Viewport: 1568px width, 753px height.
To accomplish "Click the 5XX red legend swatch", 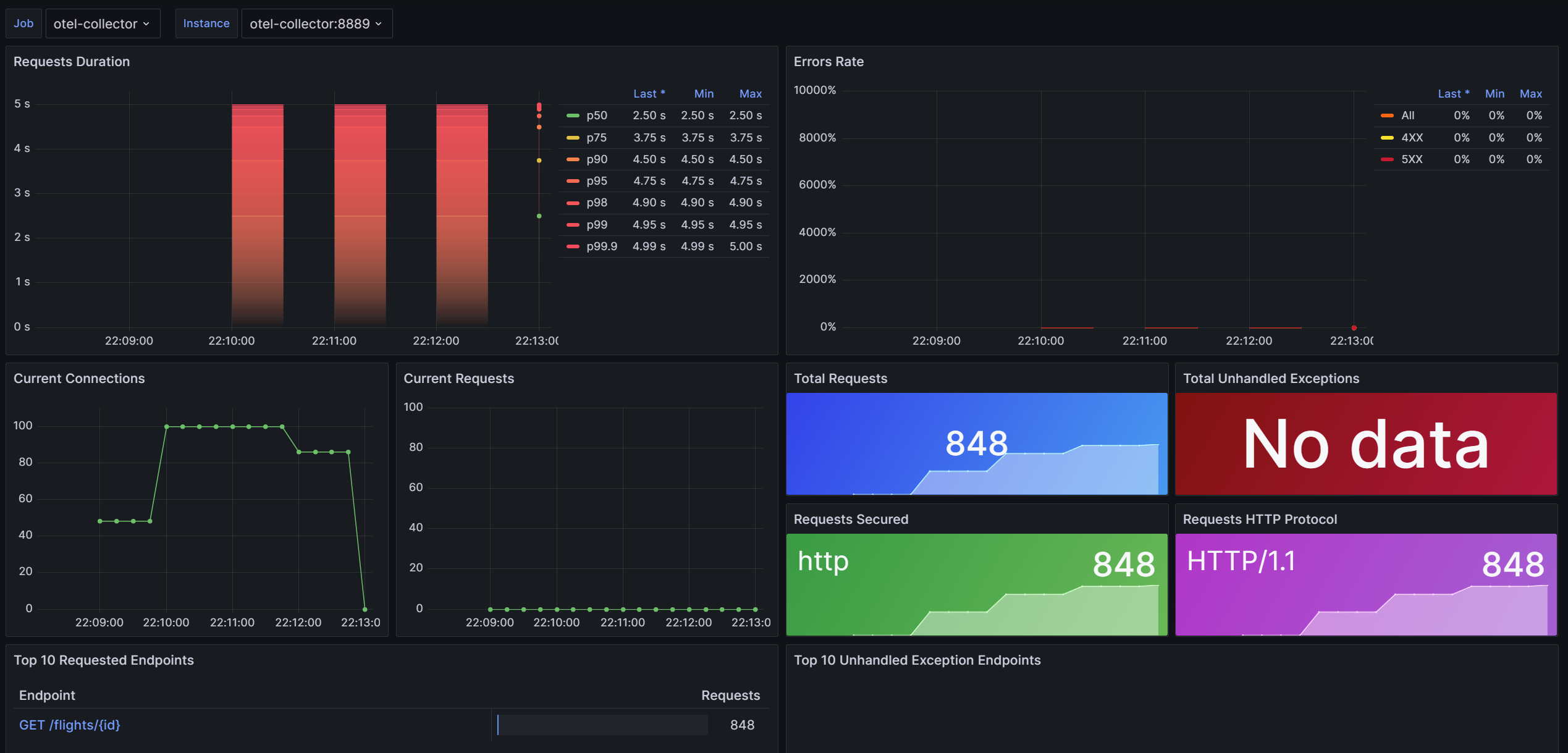I will coord(1388,159).
